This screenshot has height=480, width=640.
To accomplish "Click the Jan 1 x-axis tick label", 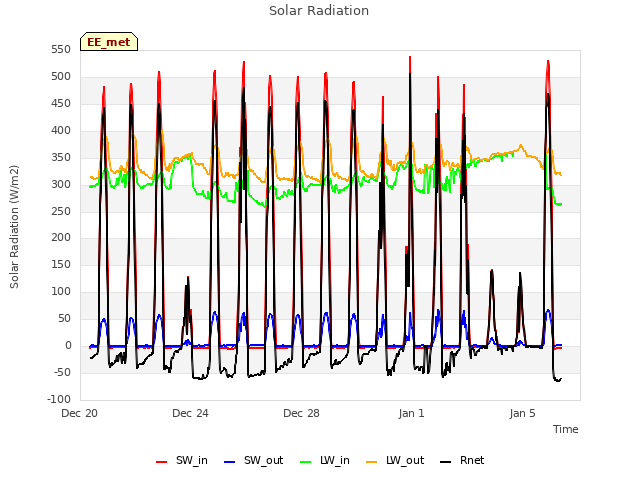I will point(411,413).
